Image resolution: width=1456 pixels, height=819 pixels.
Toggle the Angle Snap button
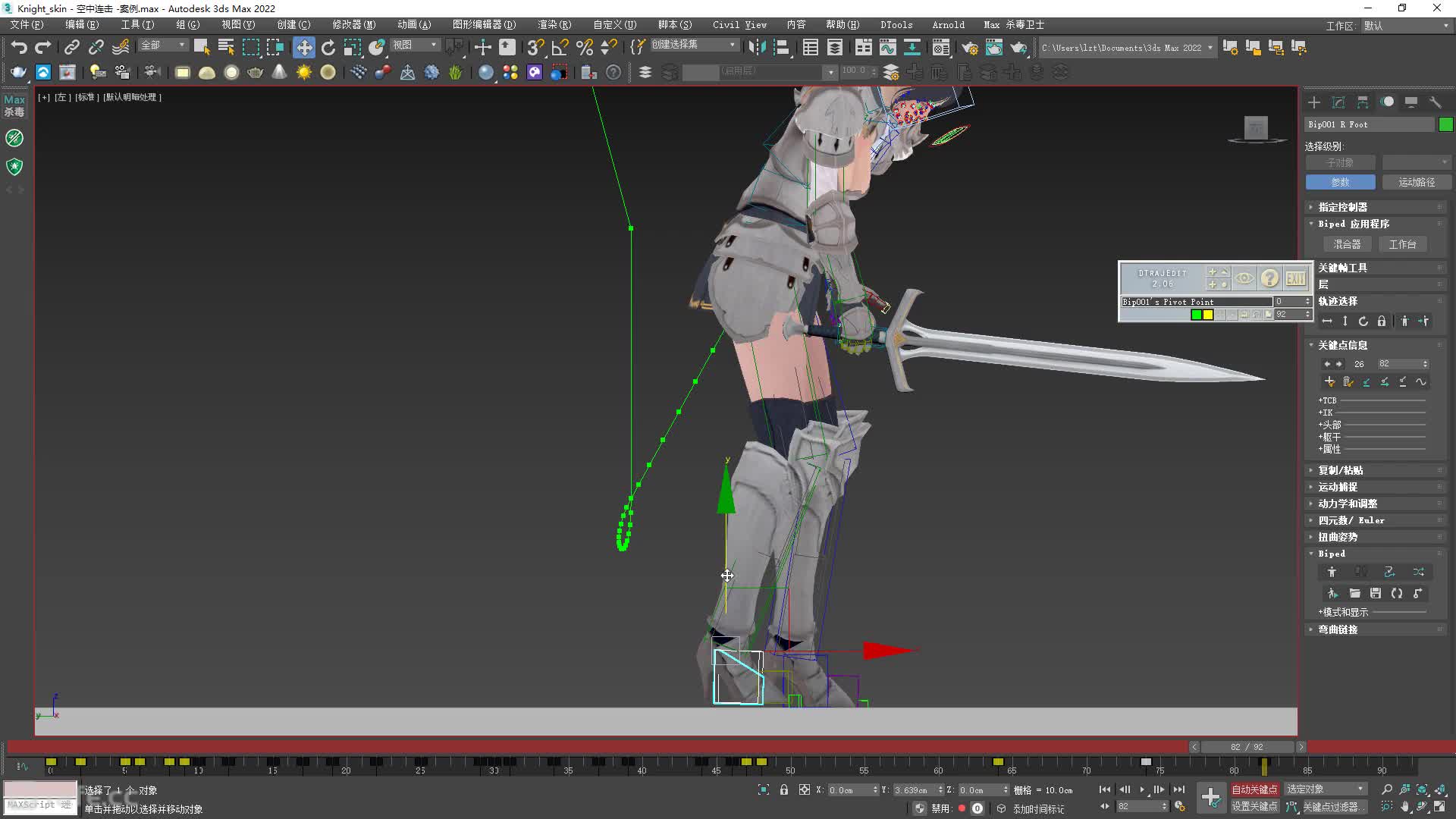click(560, 47)
